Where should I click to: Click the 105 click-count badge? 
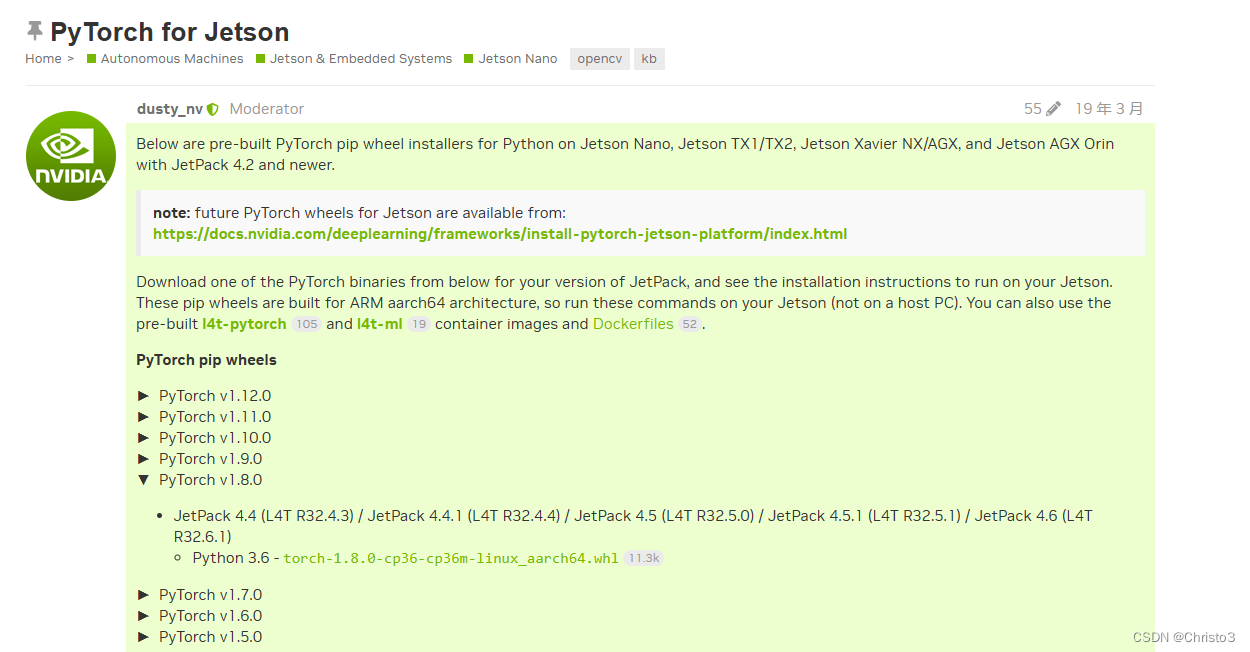click(x=306, y=324)
